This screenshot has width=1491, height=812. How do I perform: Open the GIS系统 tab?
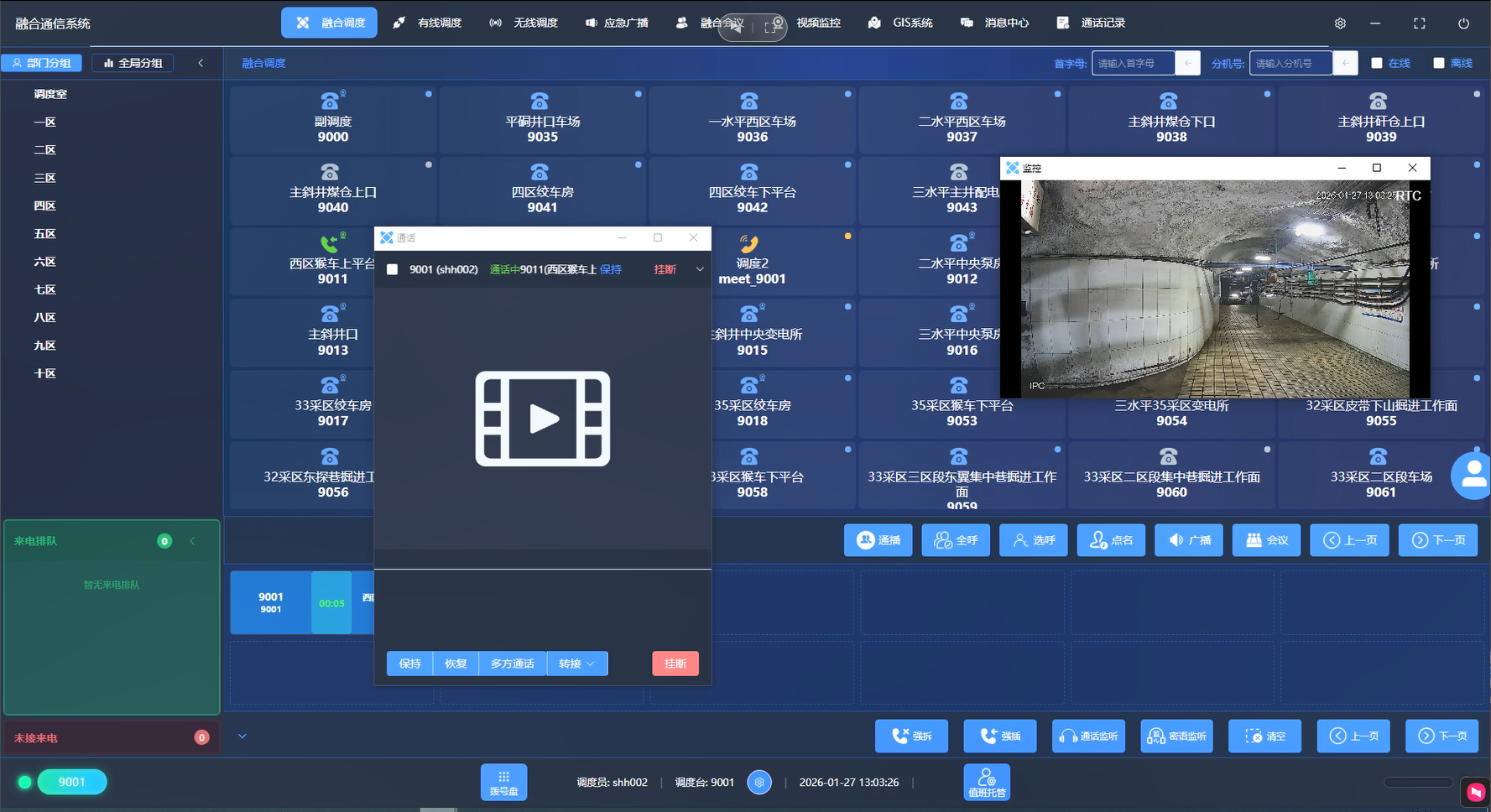900,23
